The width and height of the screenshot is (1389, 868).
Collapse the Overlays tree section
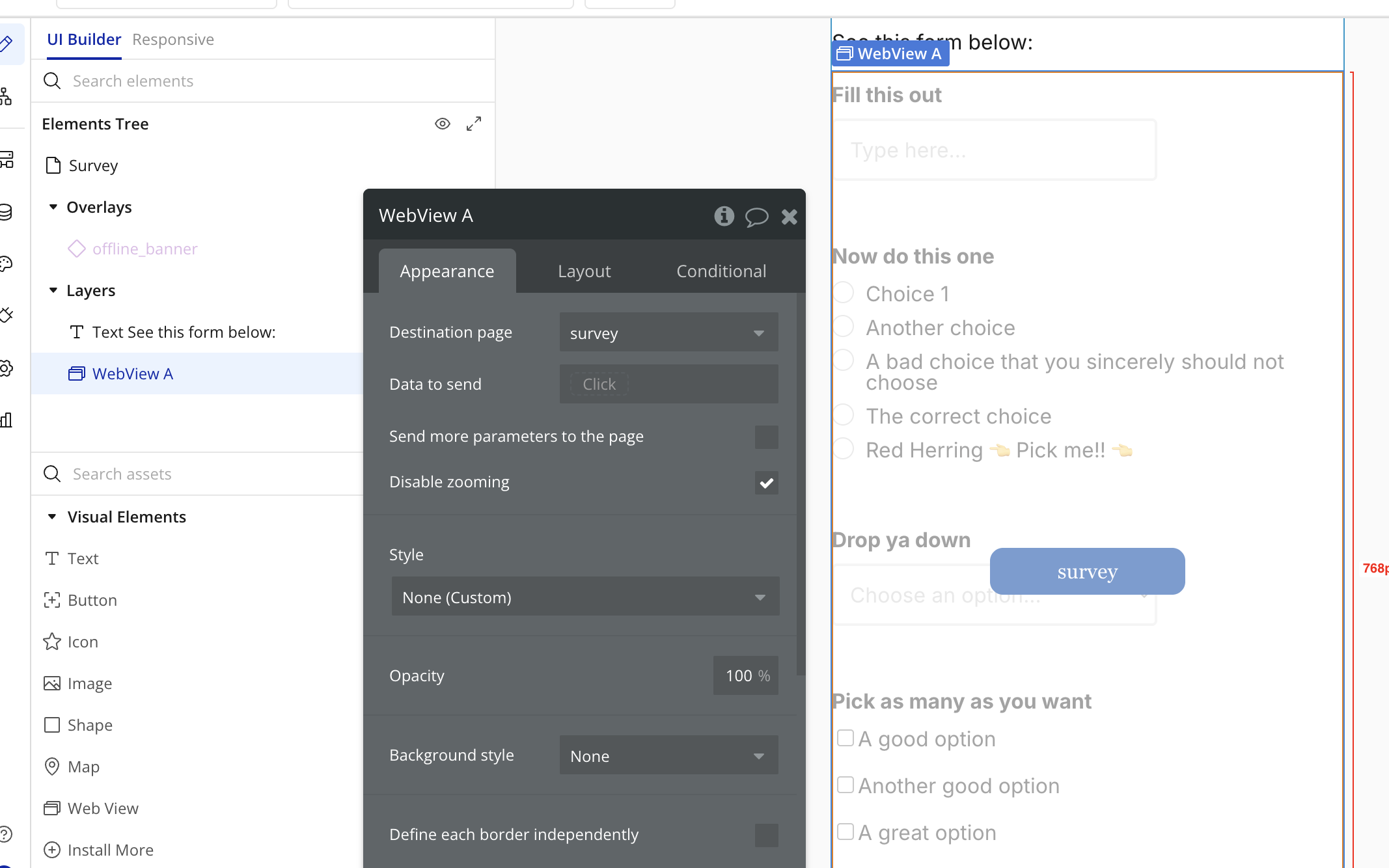point(53,207)
